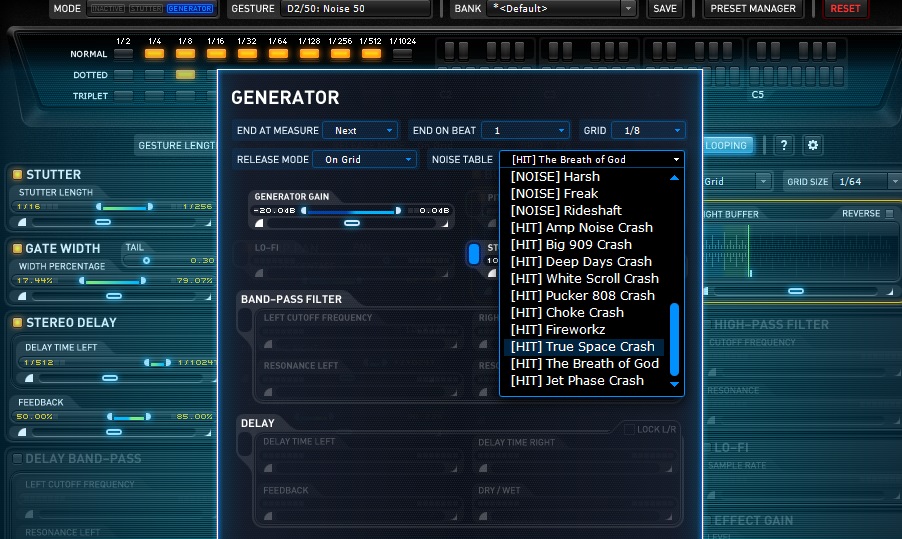Toggle the Dotted 1/8 note step
Screen dimensions: 902x539
coord(185,75)
